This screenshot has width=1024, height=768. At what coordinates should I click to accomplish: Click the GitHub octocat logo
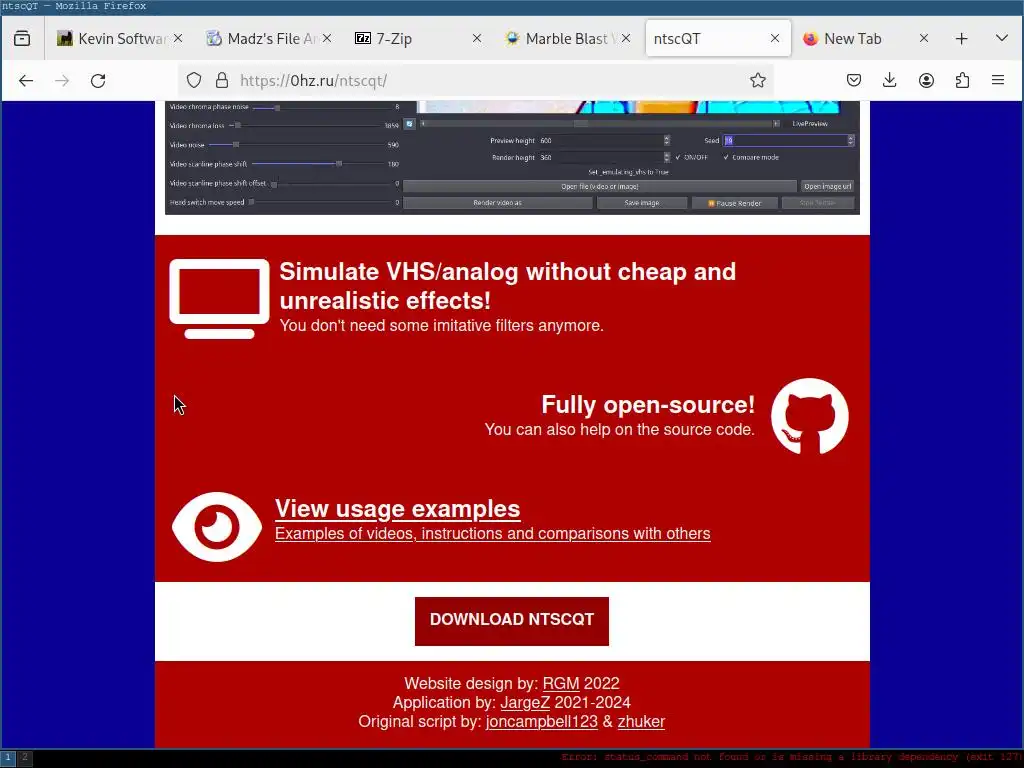coord(809,416)
